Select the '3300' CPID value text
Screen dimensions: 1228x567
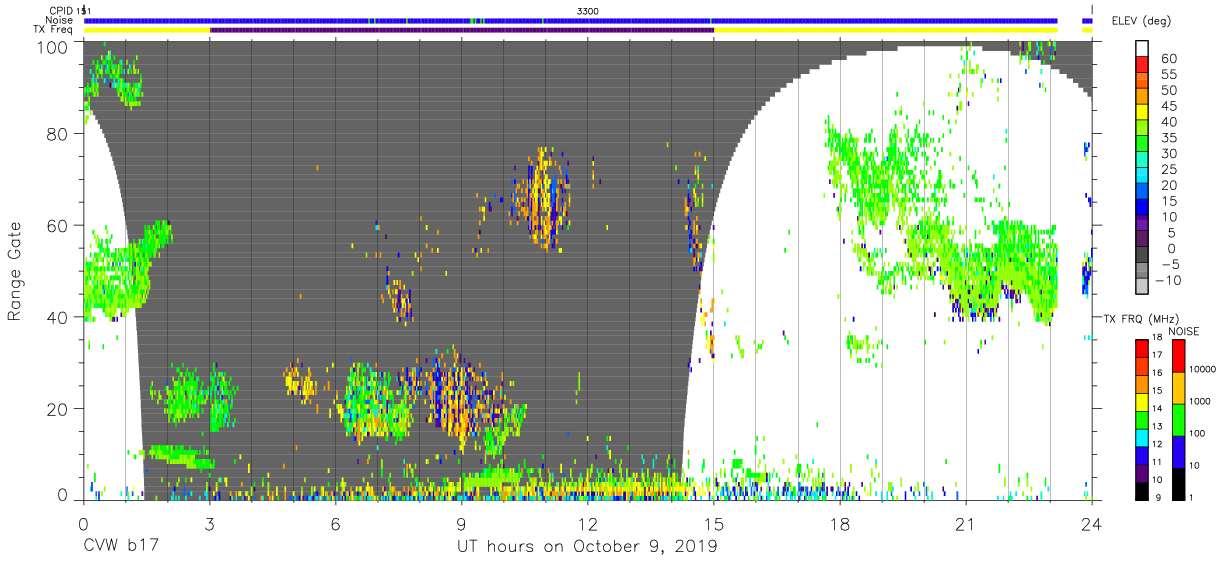pos(588,10)
